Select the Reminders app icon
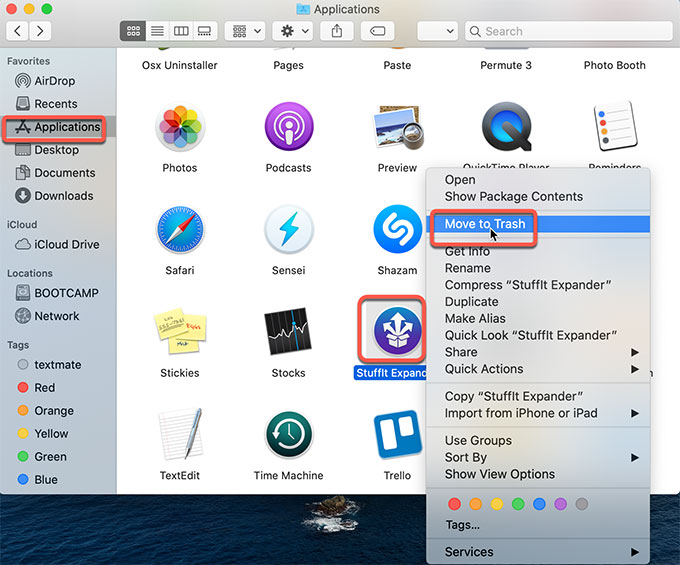 615,126
